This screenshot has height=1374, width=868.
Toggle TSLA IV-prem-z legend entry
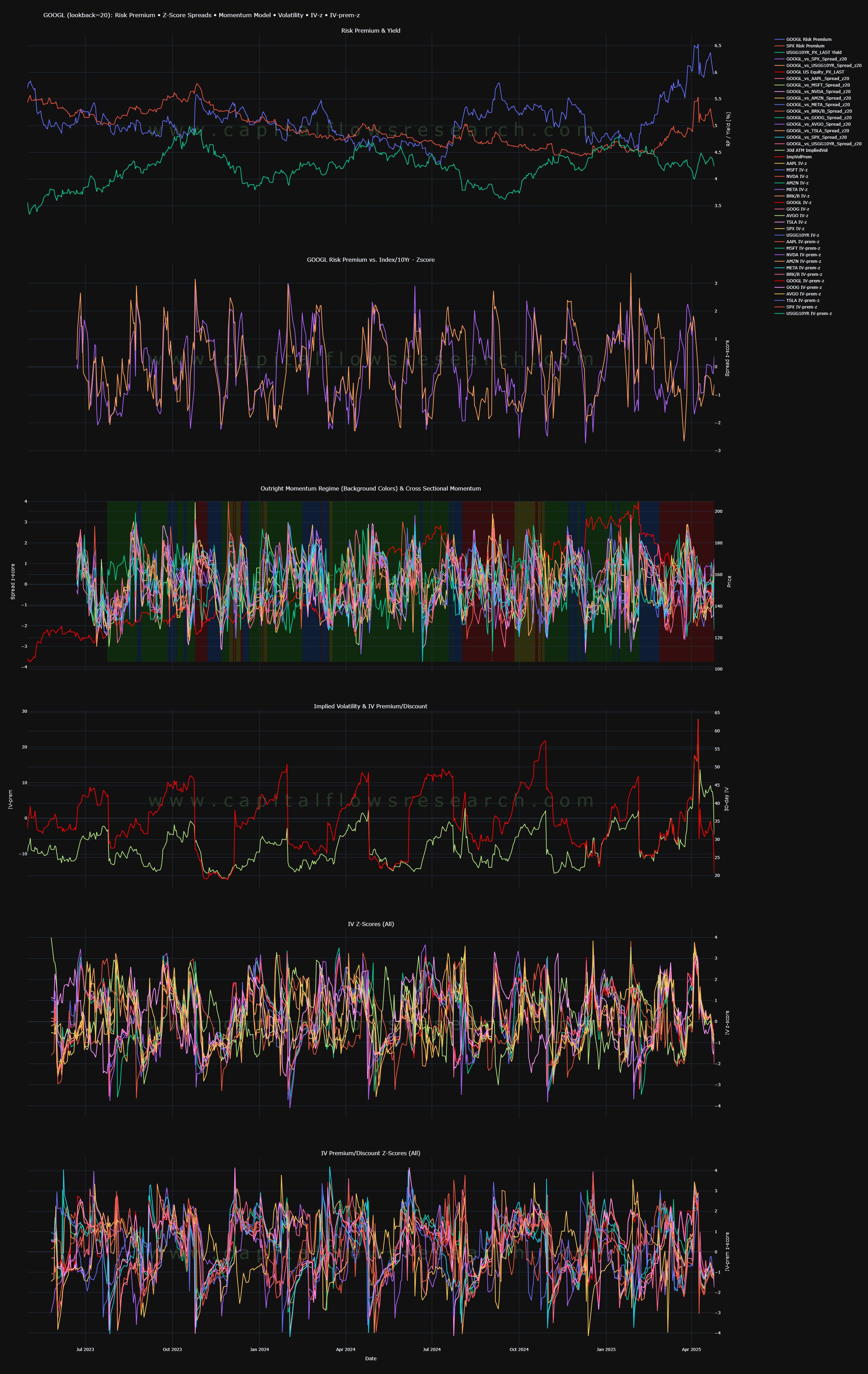coord(797,300)
